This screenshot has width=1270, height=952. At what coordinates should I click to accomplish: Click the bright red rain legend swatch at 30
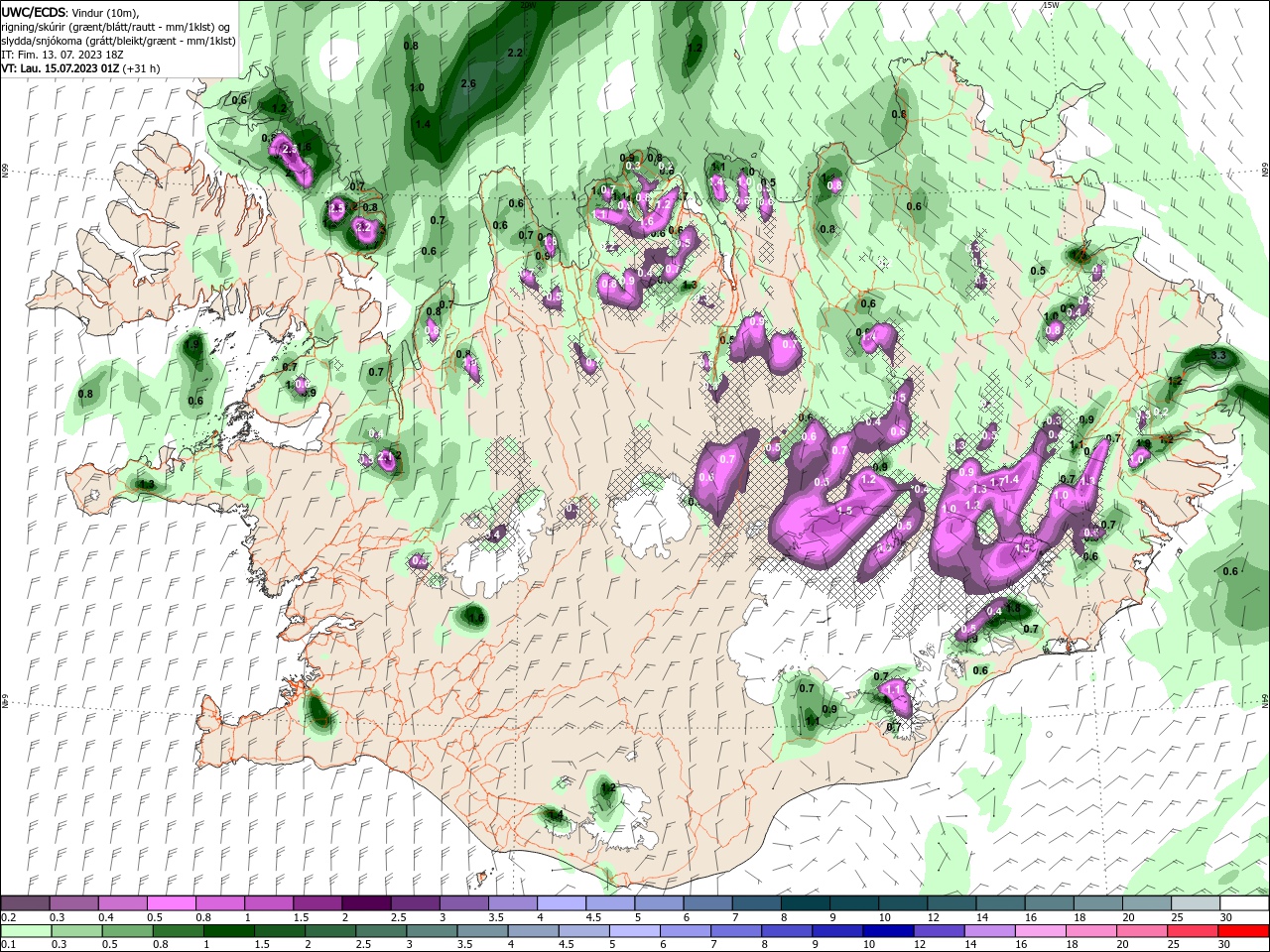click(x=1245, y=933)
